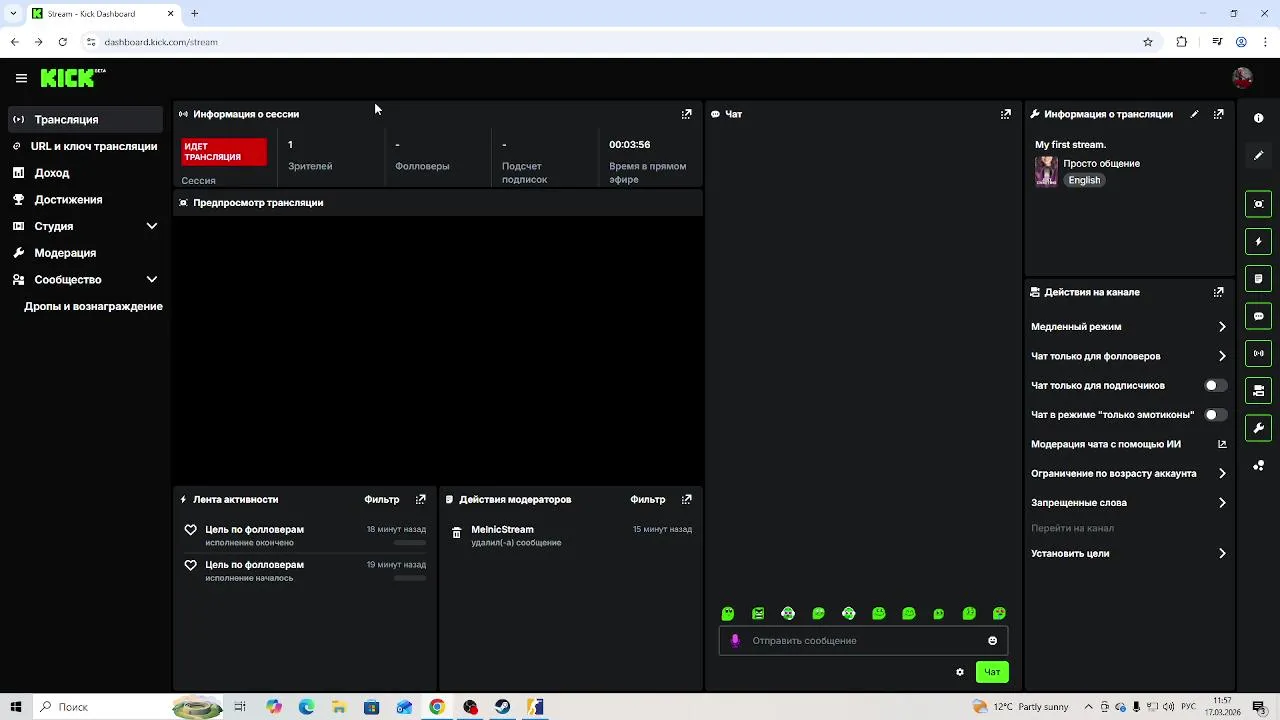The width and height of the screenshot is (1280, 720).
Task: Insert the angry square green emote
Action: click(x=758, y=614)
